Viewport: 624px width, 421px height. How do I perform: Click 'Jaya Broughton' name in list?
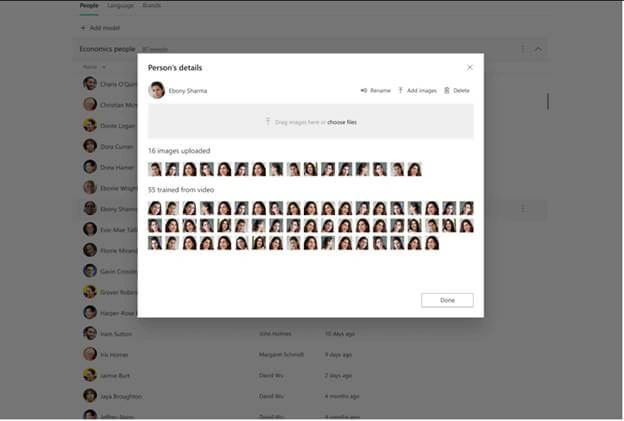point(121,396)
